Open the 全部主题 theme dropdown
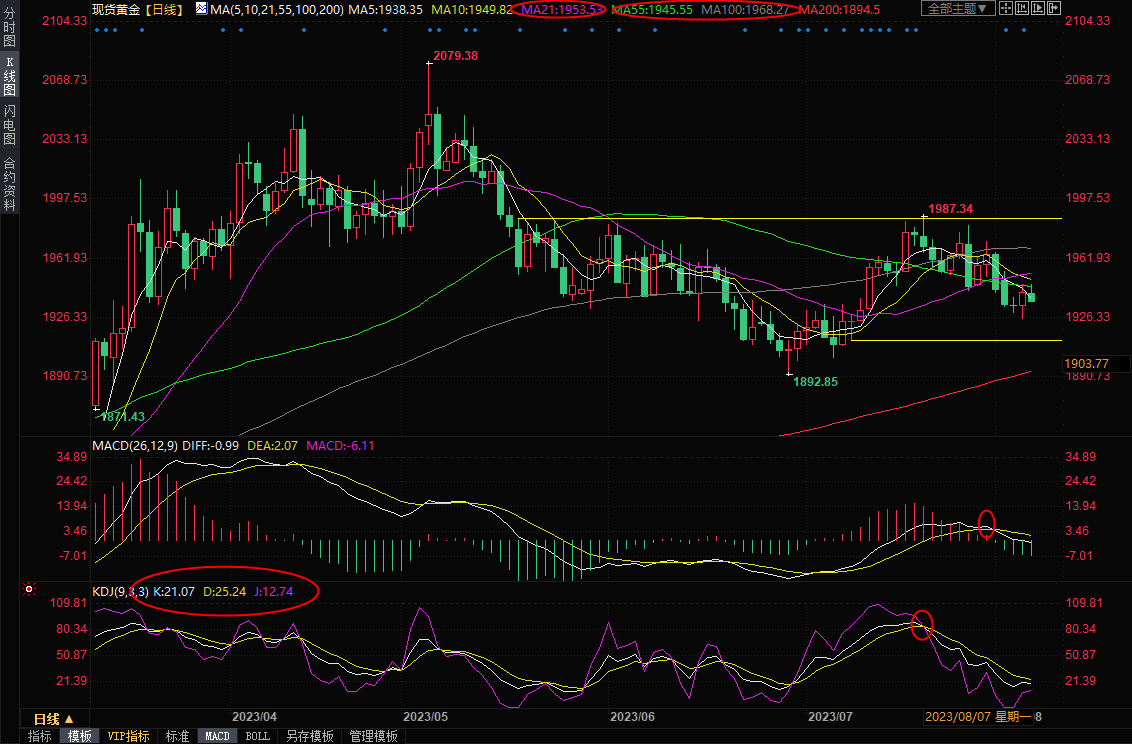 coord(958,8)
